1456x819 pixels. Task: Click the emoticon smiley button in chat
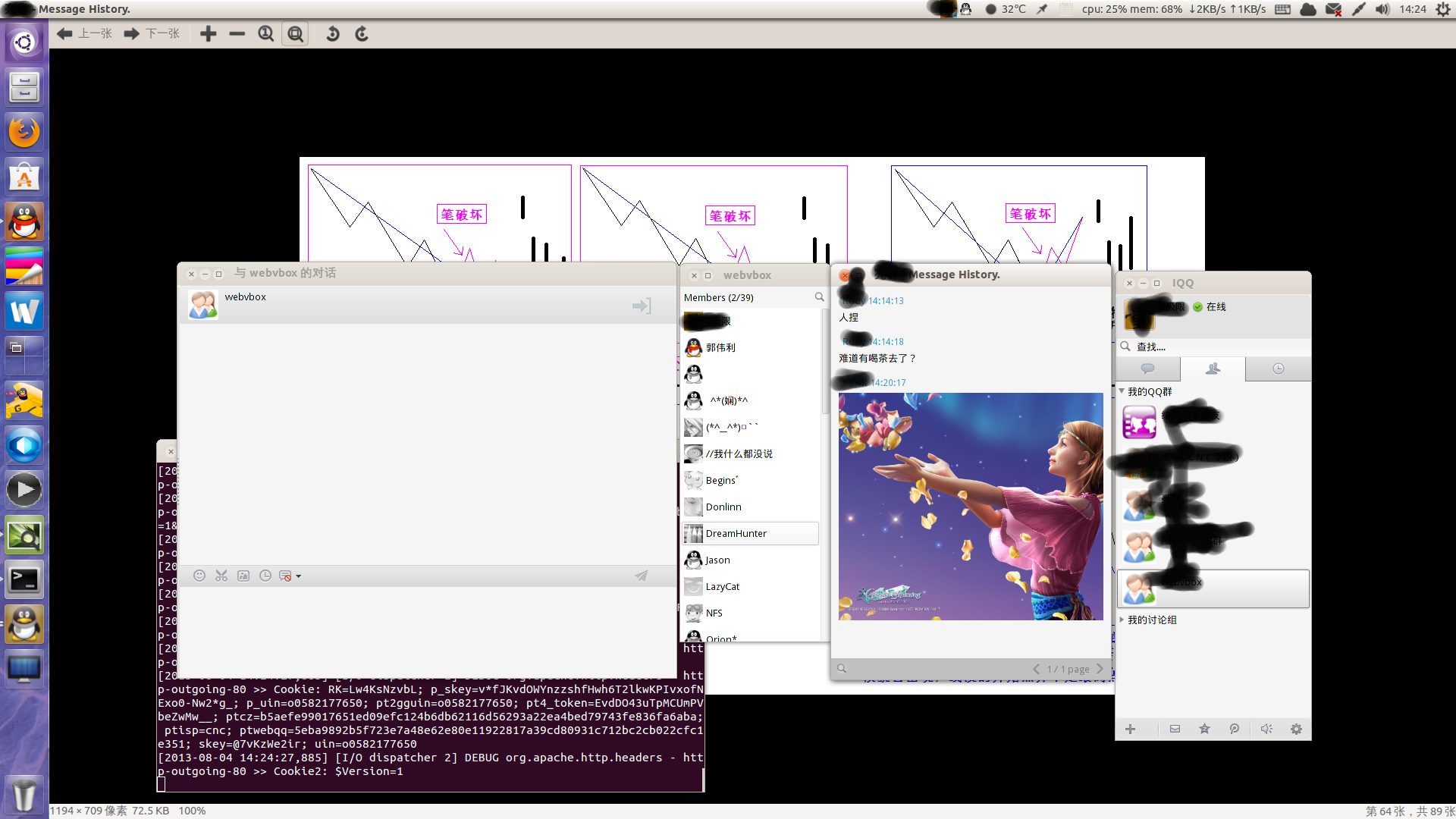(199, 576)
